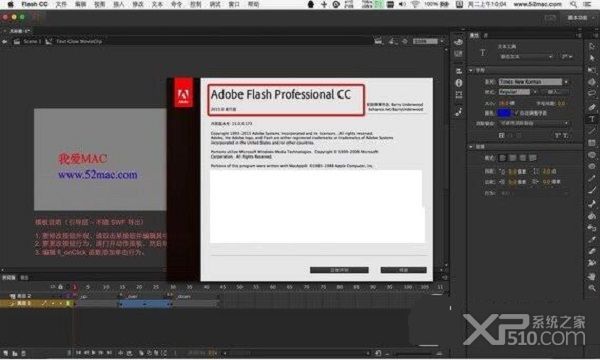Viewport: 600px width, 360px height.
Task: Select the Pen tool
Action: [592, 107]
